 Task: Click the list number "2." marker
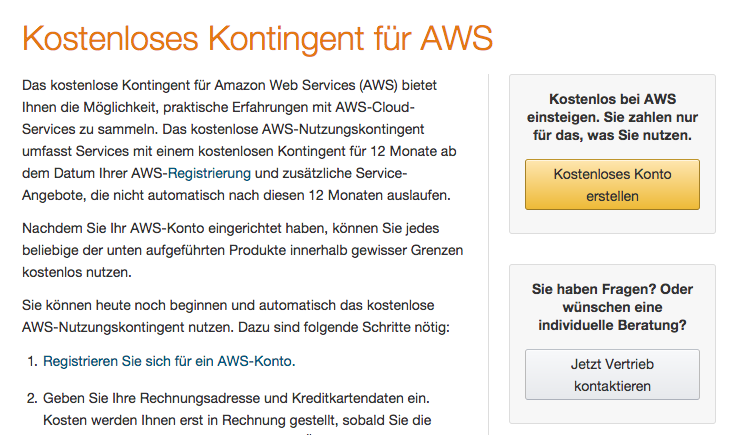coord(29,397)
